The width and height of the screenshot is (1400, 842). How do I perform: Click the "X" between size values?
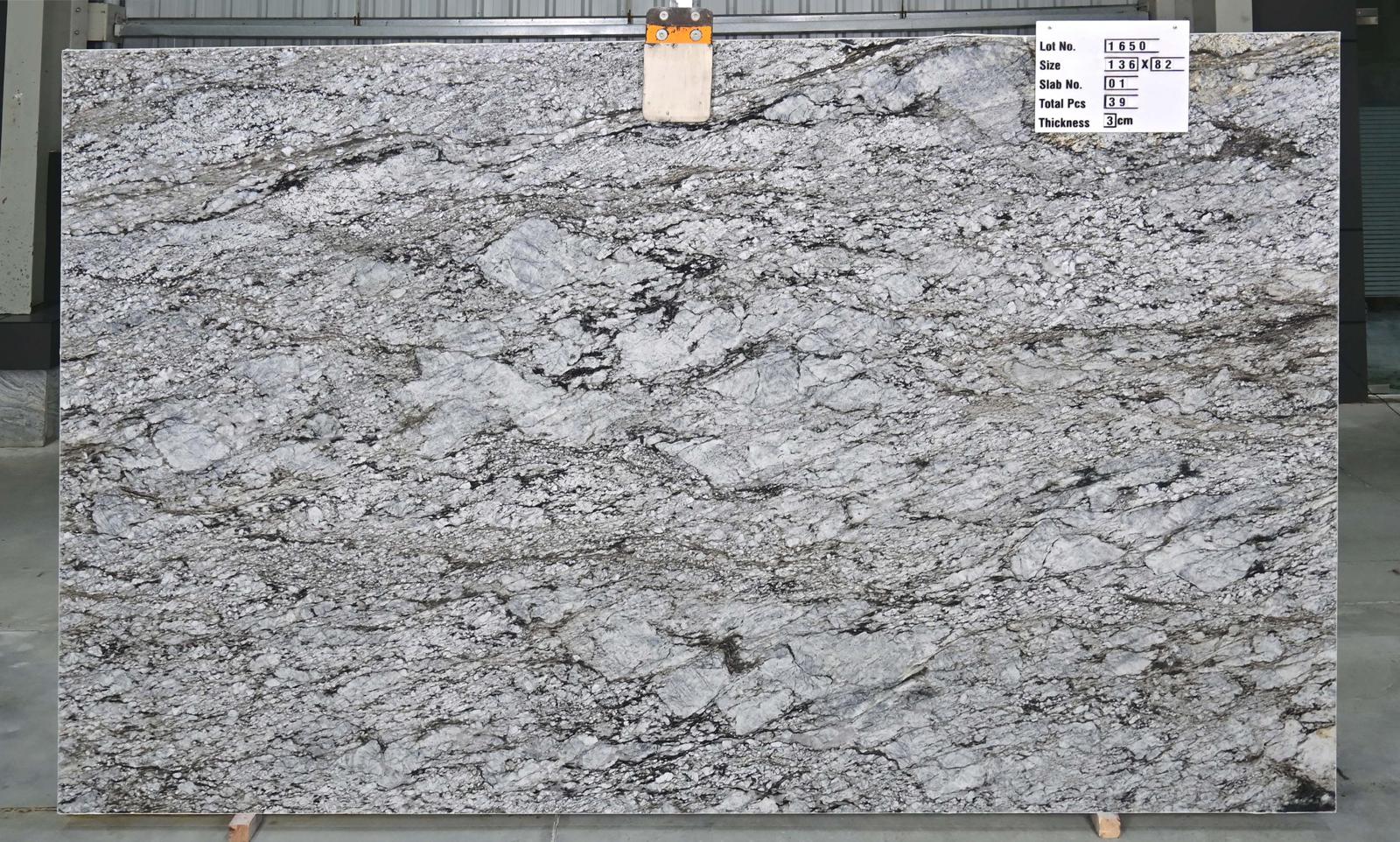(1144, 65)
